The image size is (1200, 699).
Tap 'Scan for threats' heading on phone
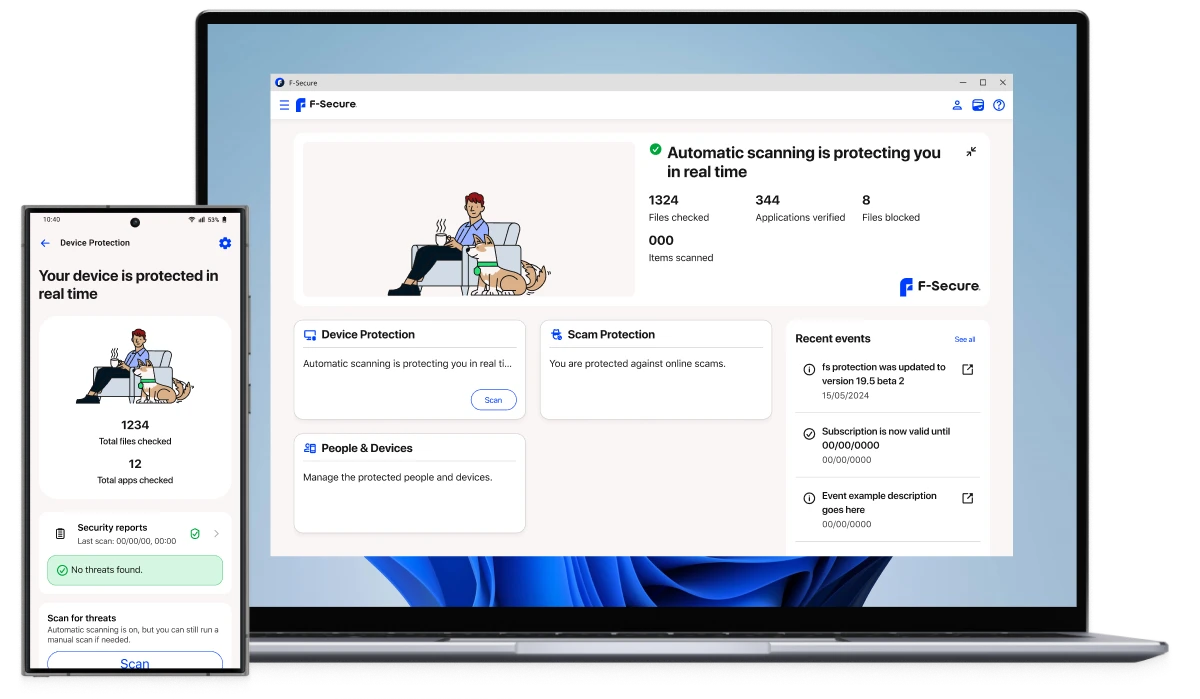[82, 619]
